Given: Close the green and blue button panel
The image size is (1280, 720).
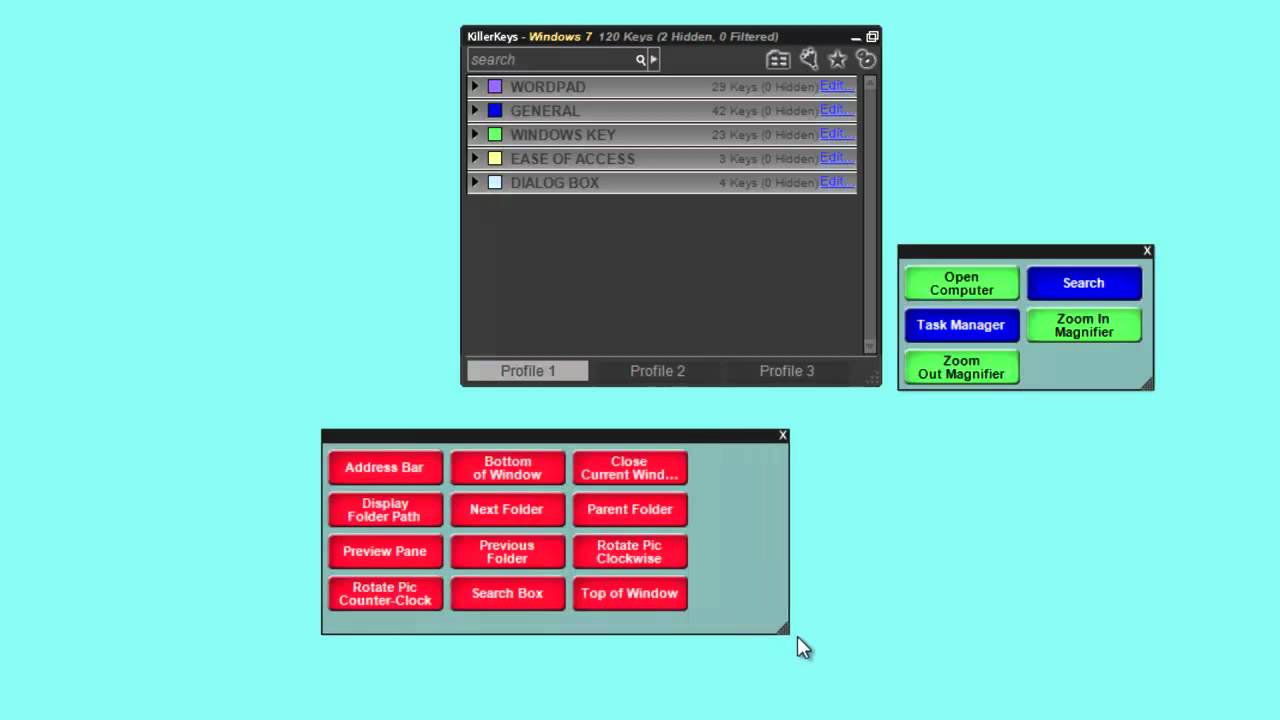Looking at the screenshot, I should pos(1147,251).
